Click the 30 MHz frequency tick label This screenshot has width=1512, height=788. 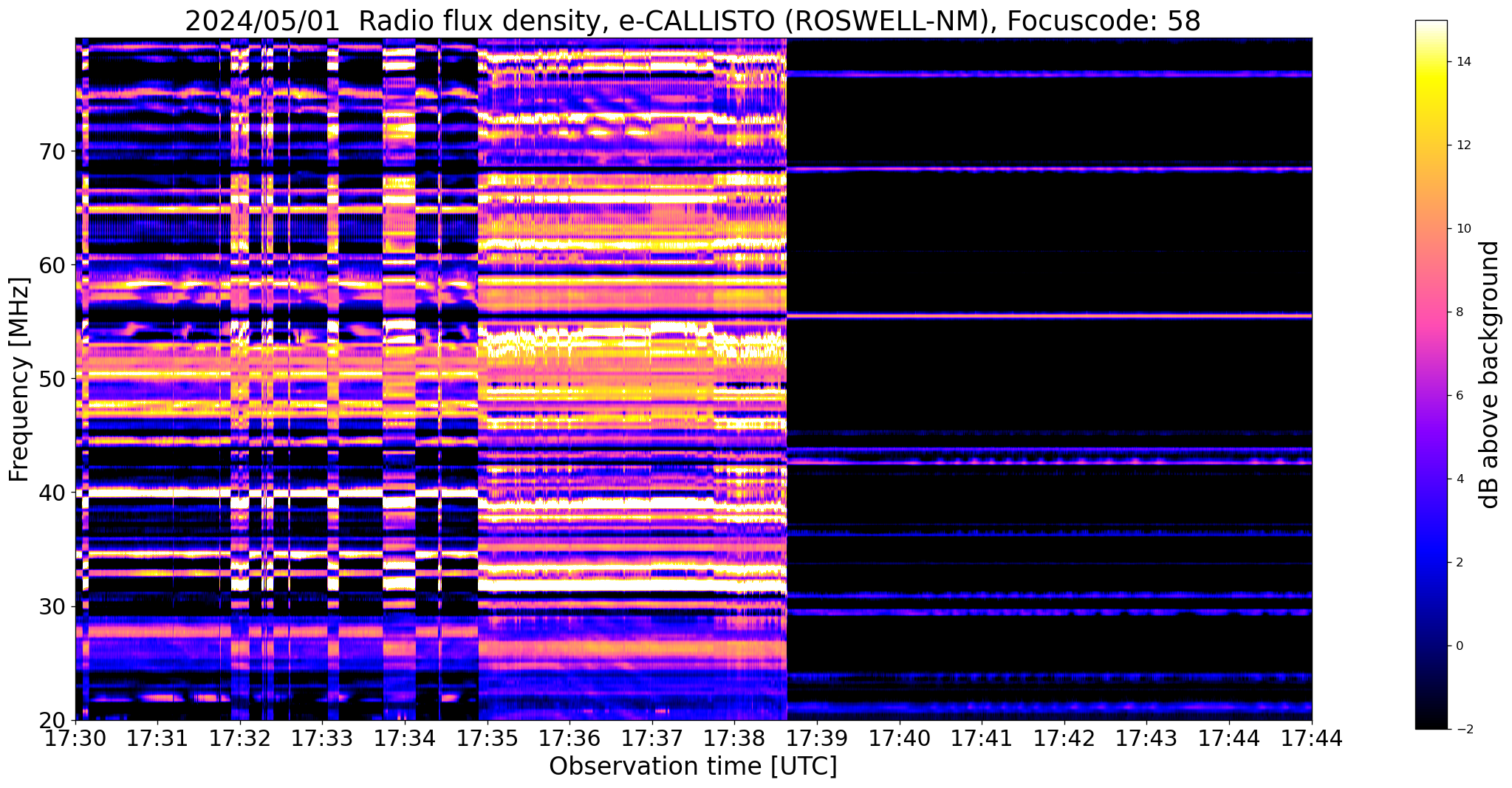[x=54, y=606]
